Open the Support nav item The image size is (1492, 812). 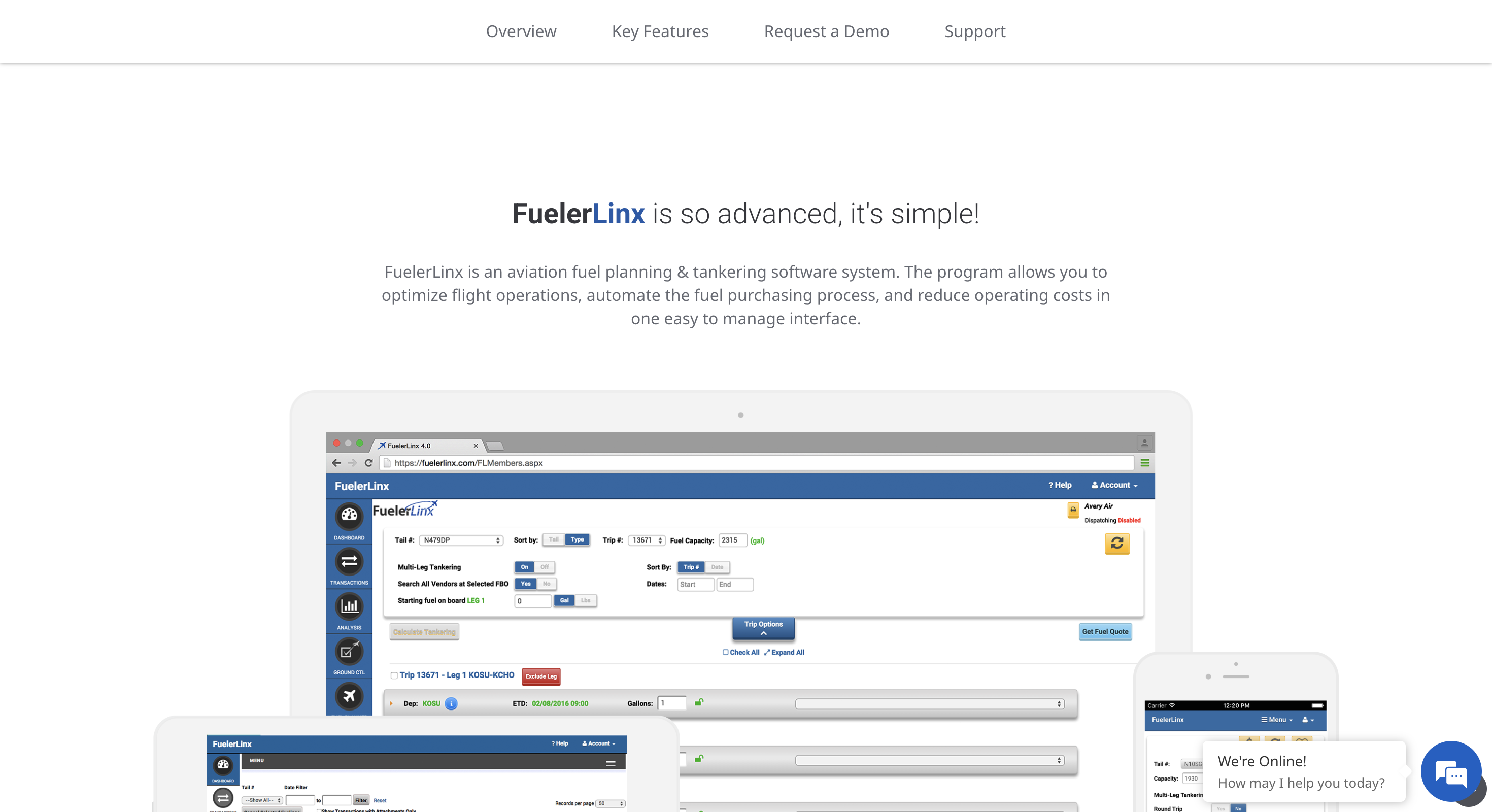[974, 31]
